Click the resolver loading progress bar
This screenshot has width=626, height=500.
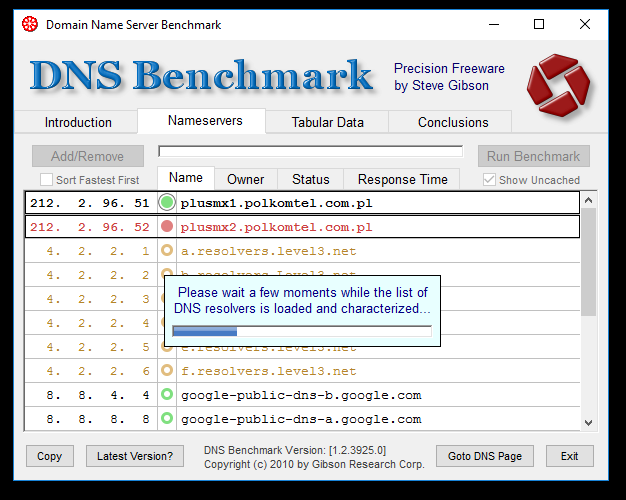(302, 331)
